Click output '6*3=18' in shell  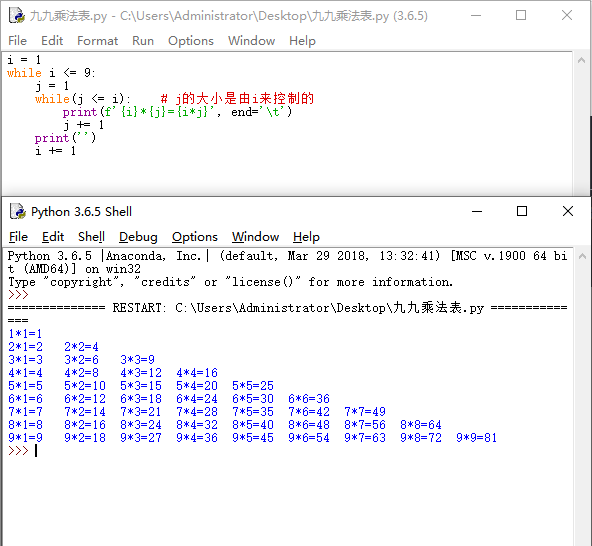(x=141, y=399)
